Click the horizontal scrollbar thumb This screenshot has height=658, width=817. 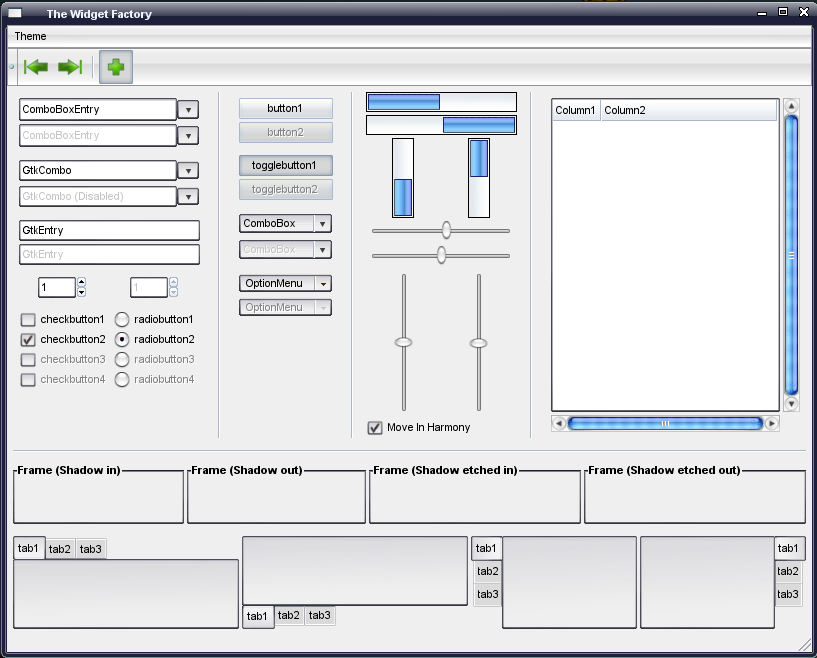click(x=665, y=424)
